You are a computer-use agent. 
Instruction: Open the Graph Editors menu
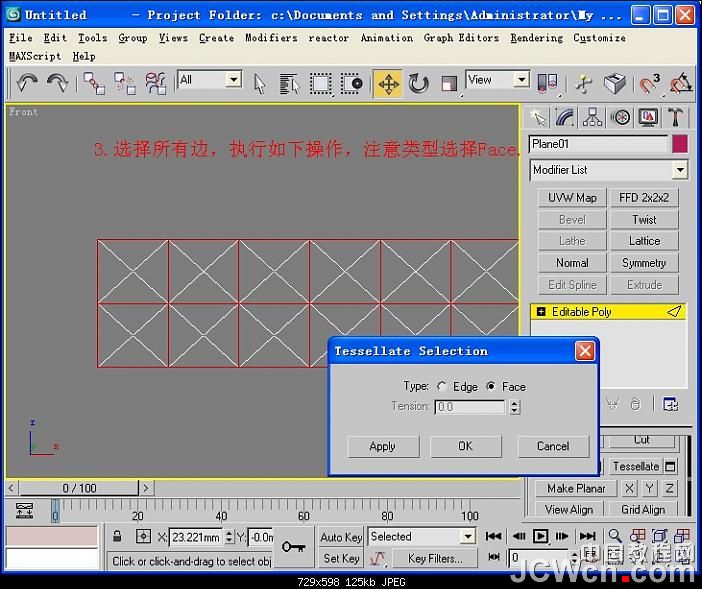click(461, 38)
